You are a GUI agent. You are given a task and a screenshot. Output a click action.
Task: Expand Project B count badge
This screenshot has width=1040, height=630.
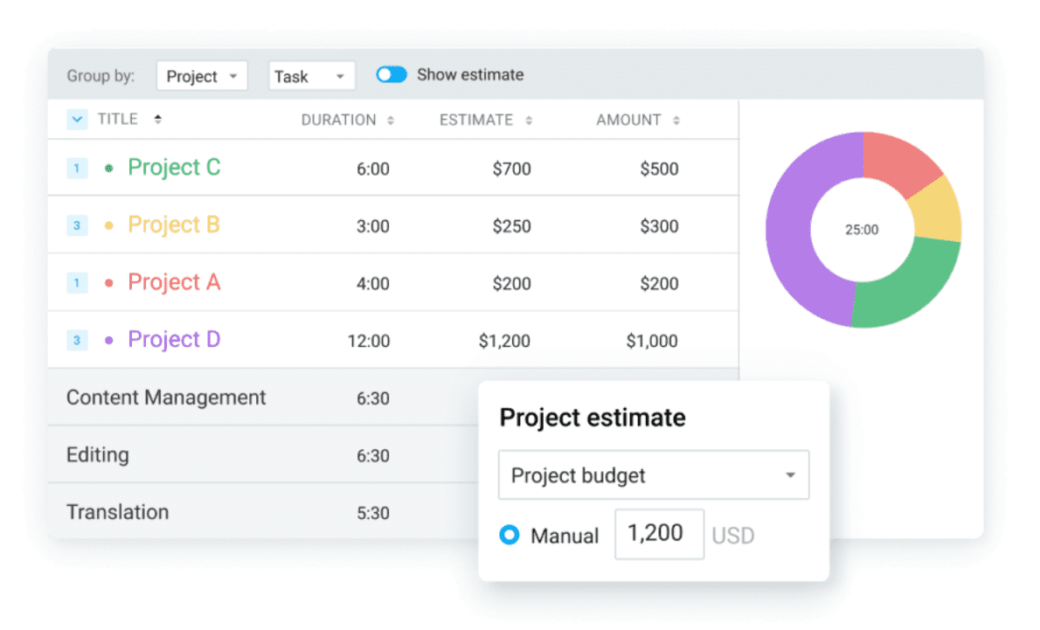(x=77, y=226)
